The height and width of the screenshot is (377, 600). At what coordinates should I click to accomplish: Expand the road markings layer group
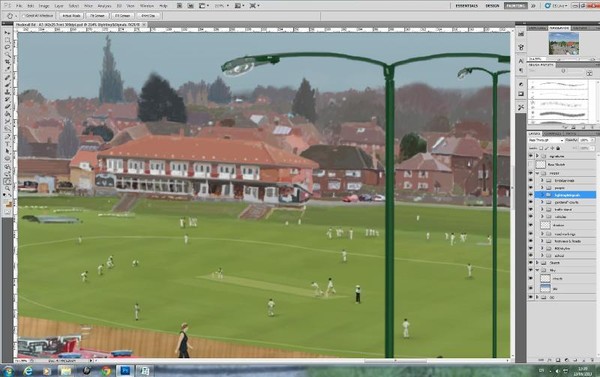tap(542, 234)
